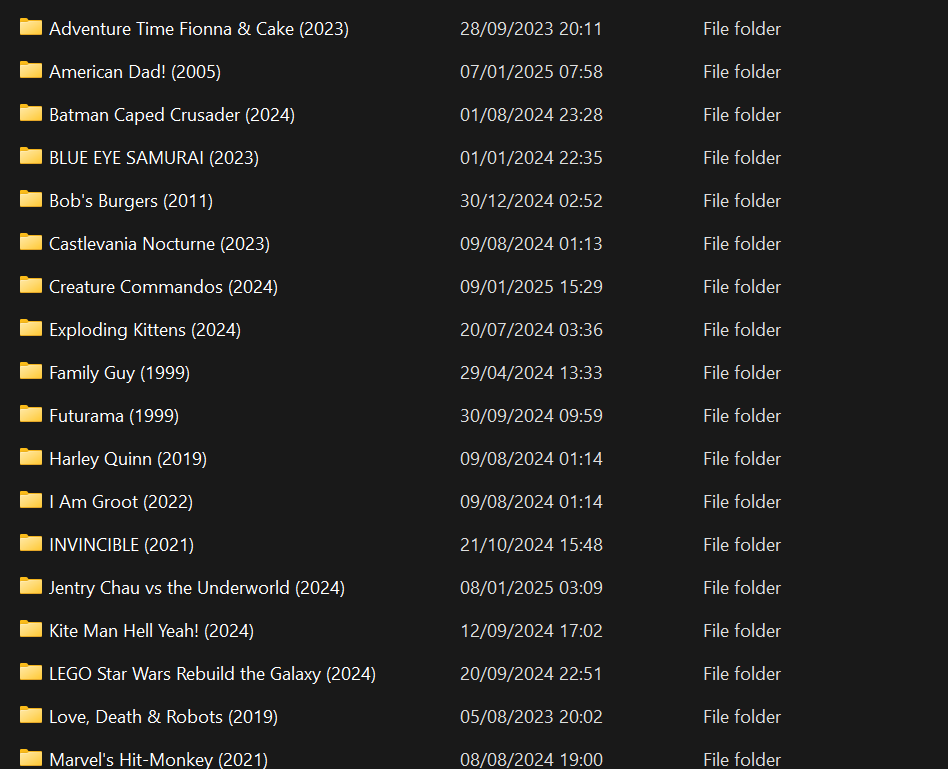948x769 pixels.
Task: Select the Futurama (1999) folder name
Action: click(114, 416)
